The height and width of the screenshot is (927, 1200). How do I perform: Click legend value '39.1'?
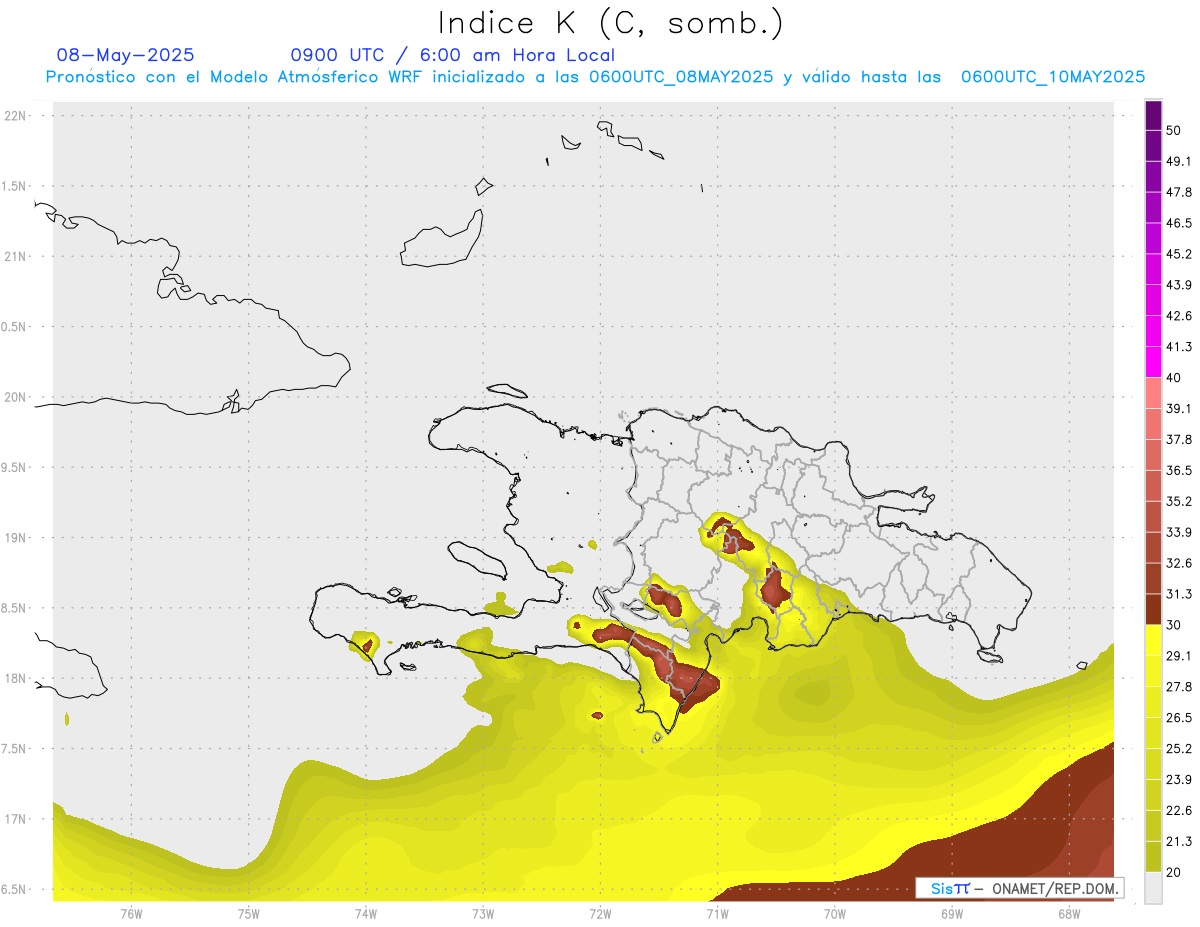(1179, 409)
